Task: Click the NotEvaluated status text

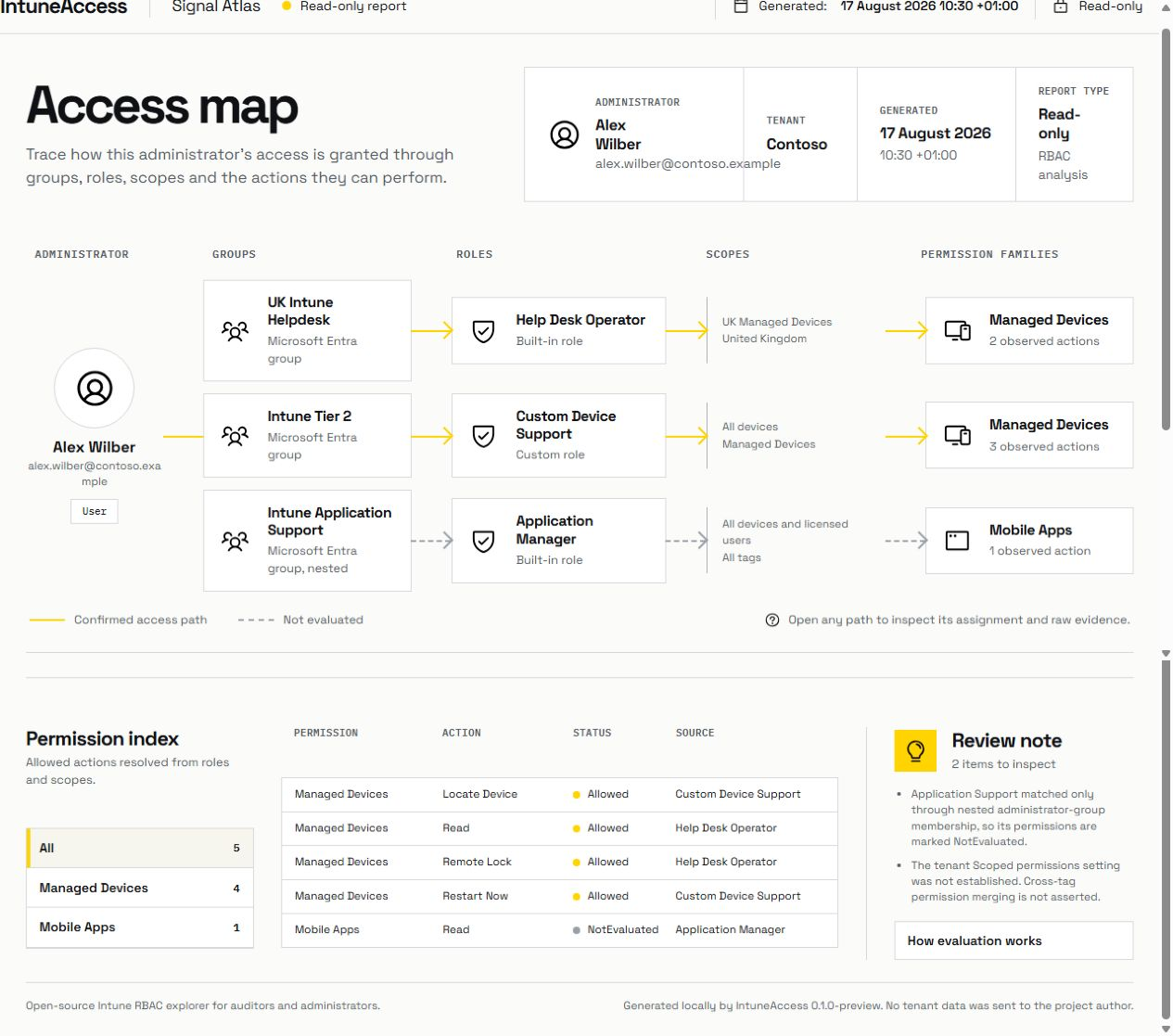Action: (622, 929)
